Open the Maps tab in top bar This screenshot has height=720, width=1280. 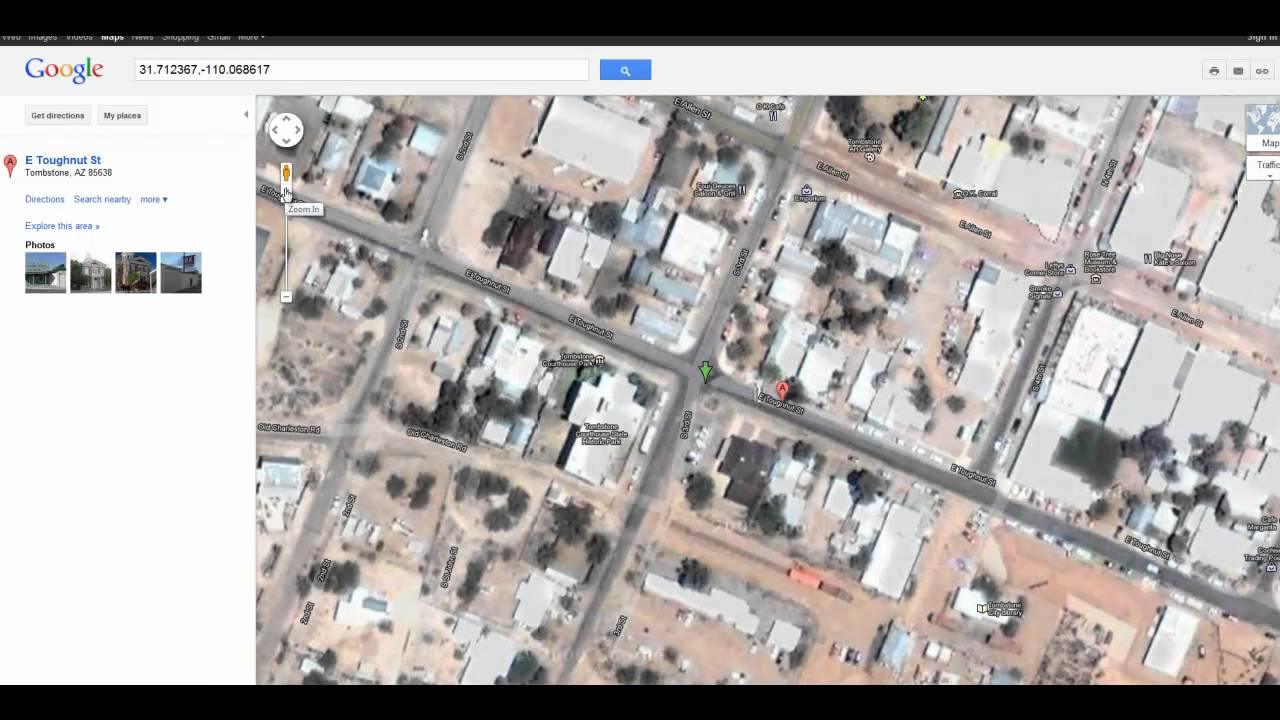coord(112,37)
